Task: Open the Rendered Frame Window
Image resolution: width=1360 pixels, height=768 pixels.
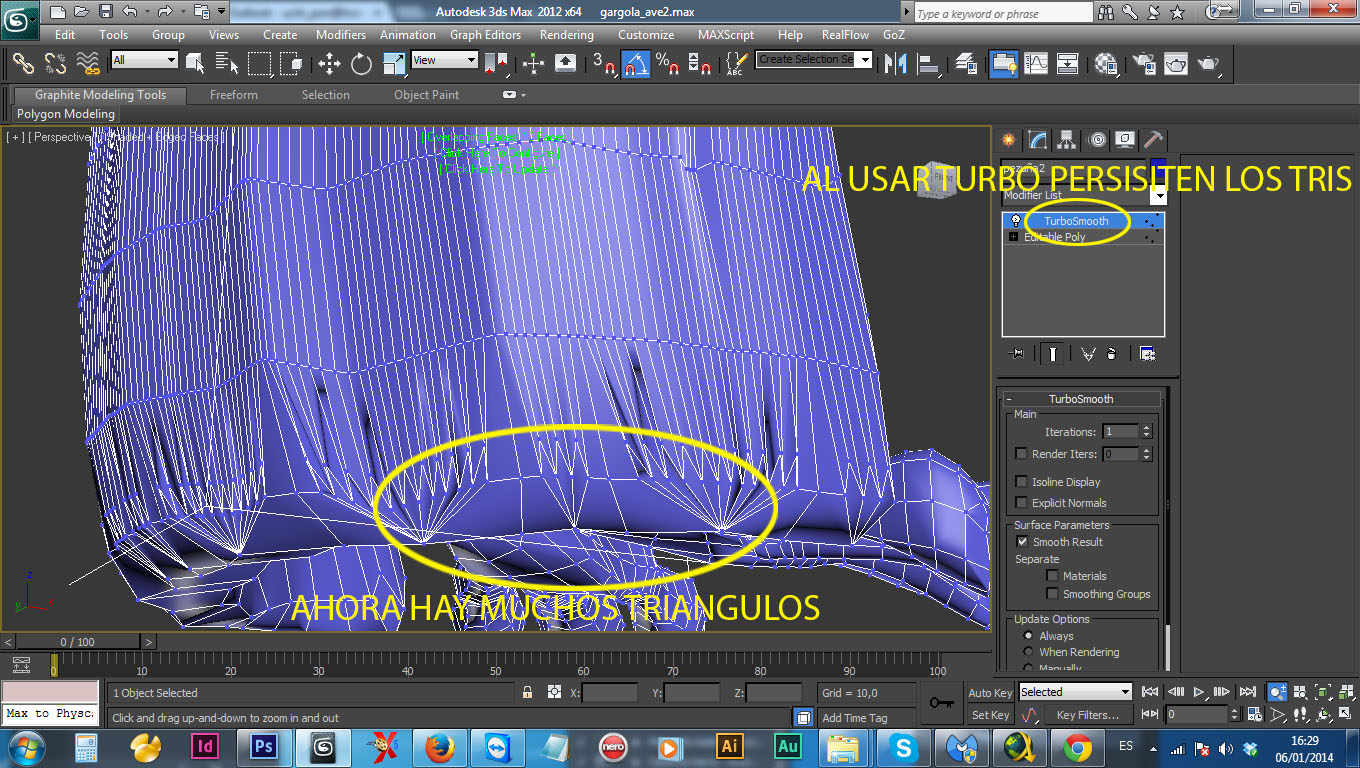Action: click(x=1176, y=63)
